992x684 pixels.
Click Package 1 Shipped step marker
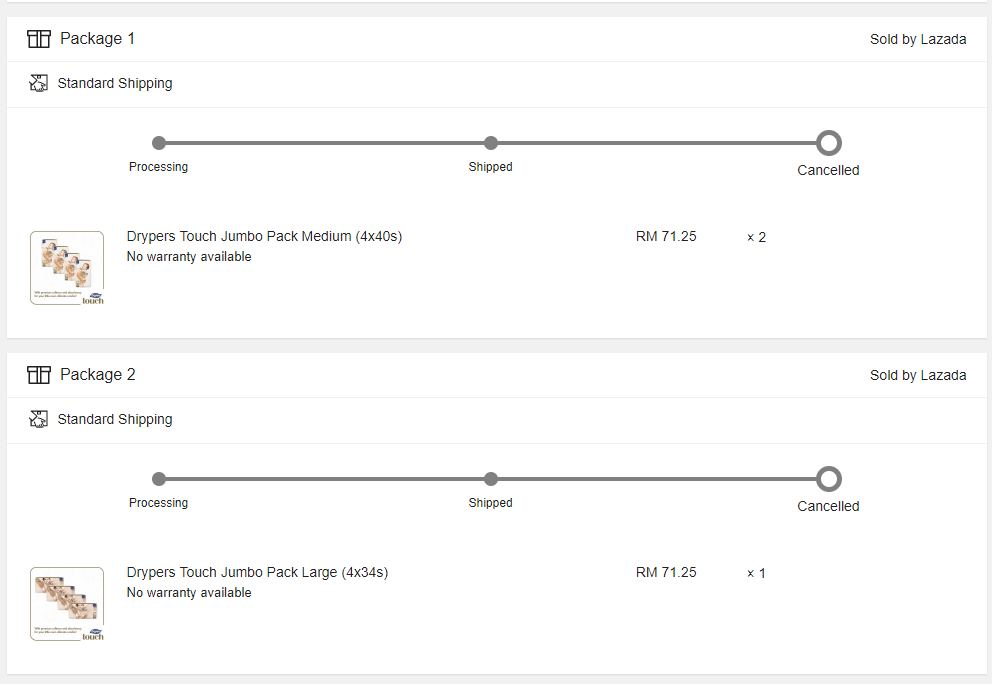click(x=490, y=143)
